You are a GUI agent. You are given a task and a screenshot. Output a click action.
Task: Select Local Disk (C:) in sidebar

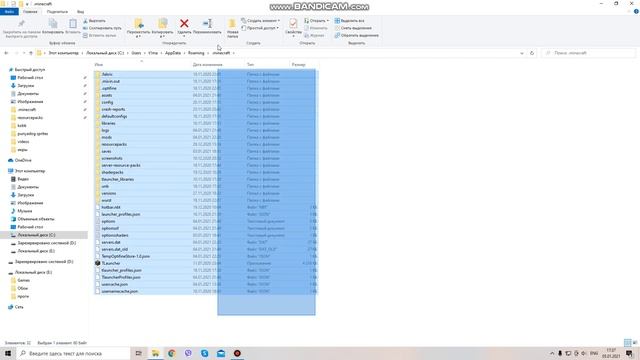[44, 235]
